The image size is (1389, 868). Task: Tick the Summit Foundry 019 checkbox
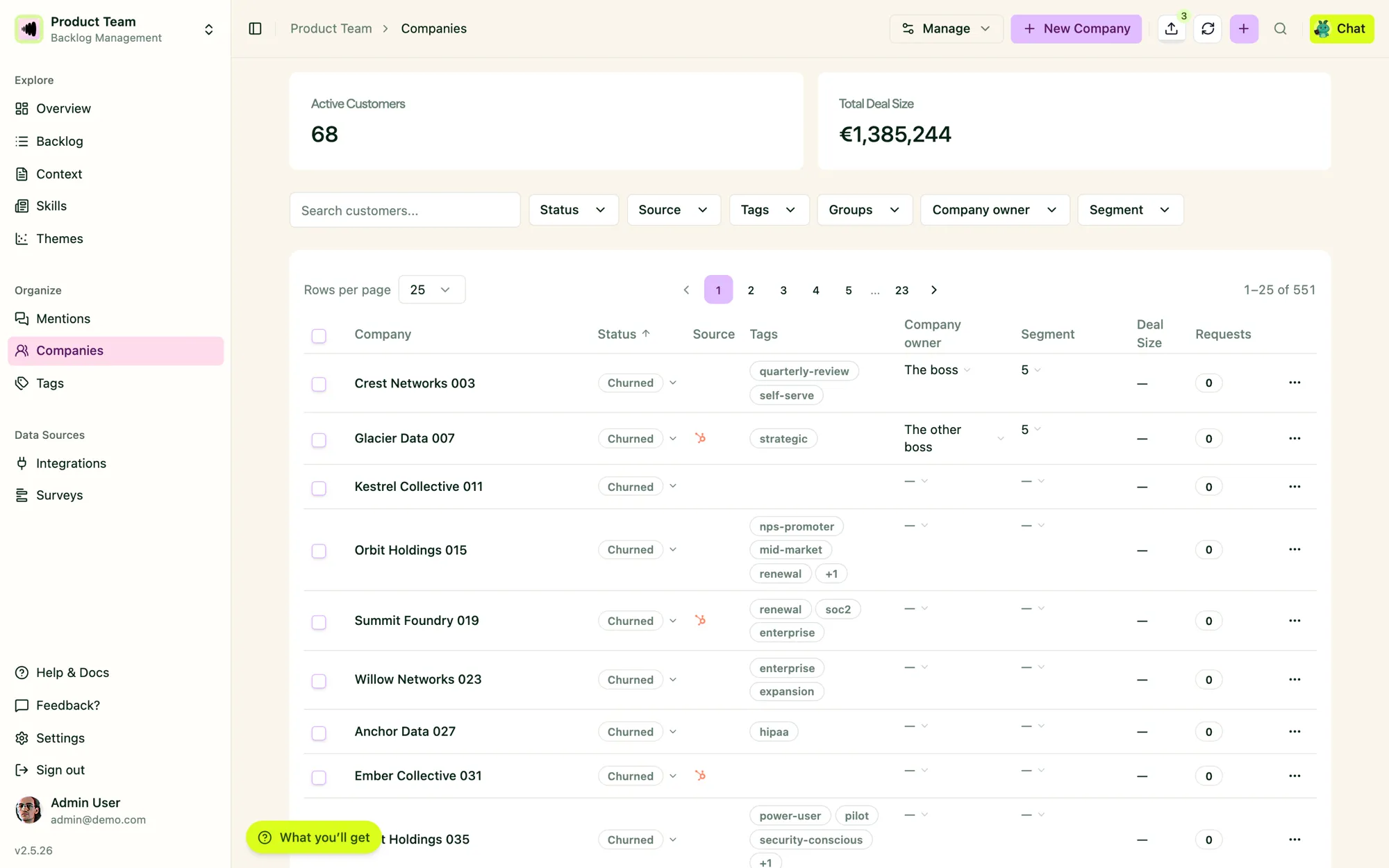pos(319,622)
